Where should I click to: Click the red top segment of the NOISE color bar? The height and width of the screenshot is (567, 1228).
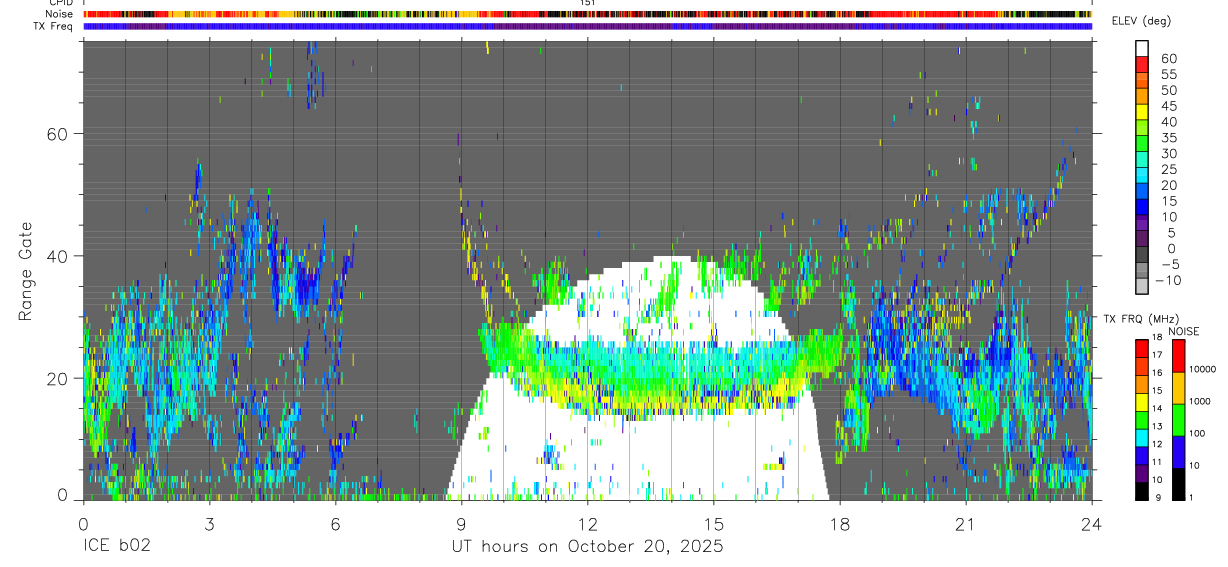pyautogui.click(x=1178, y=356)
